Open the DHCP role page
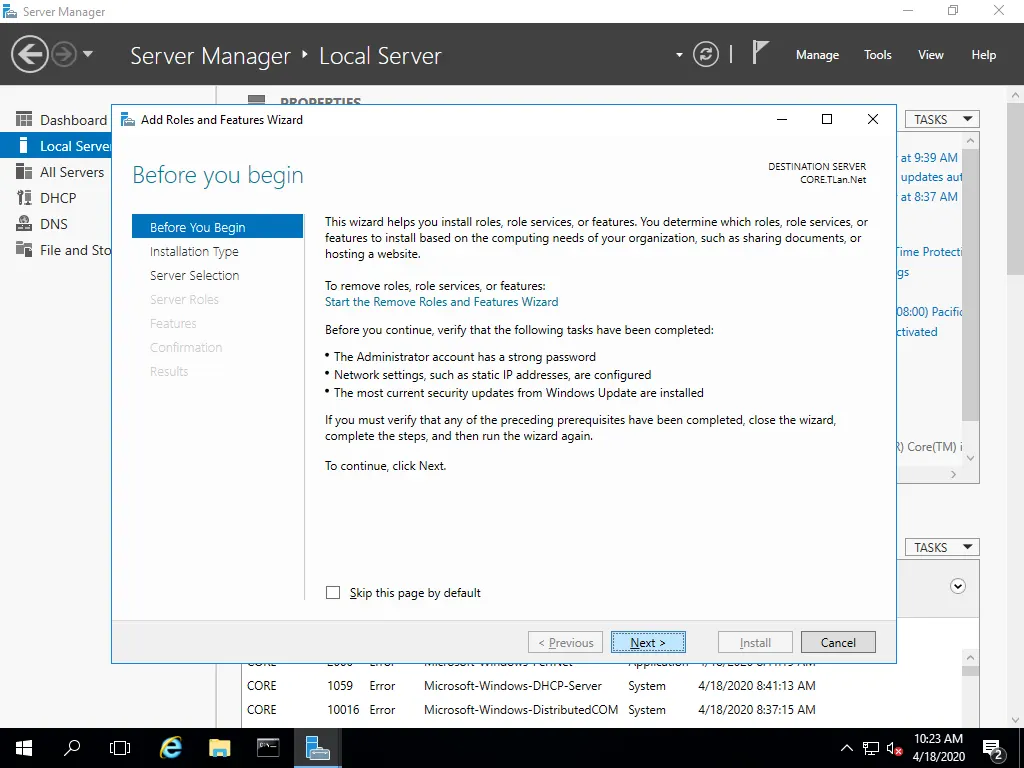Image resolution: width=1024 pixels, height=768 pixels. click(x=58, y=198)
